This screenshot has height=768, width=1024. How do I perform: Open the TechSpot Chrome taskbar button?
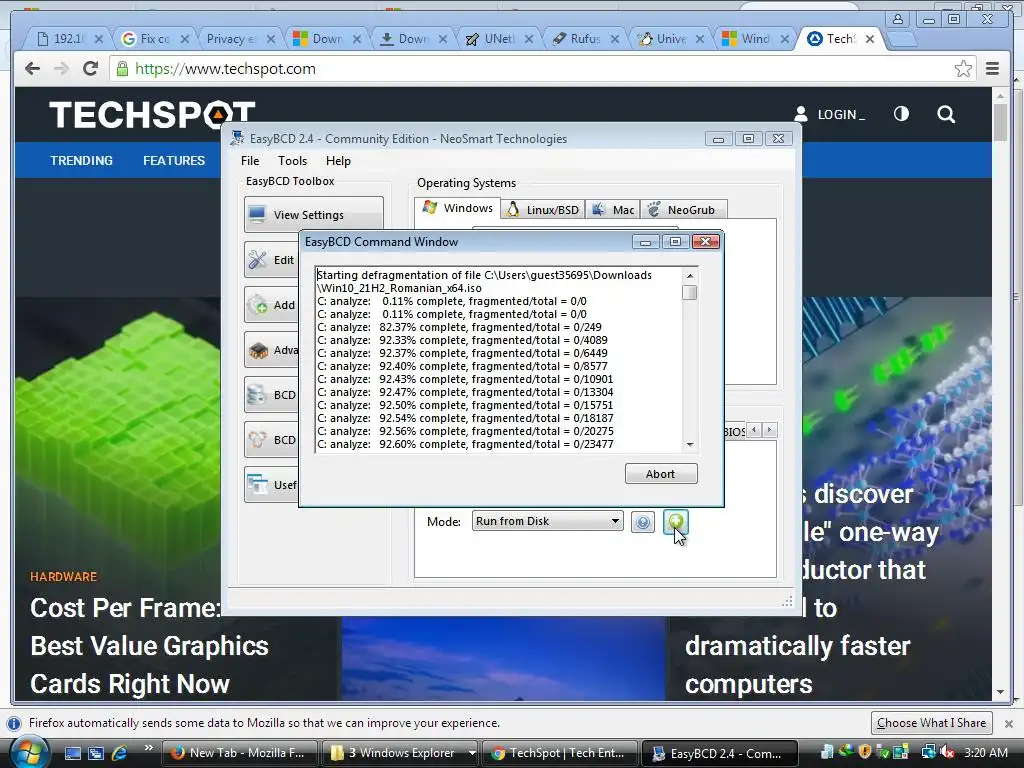point(560,753)
